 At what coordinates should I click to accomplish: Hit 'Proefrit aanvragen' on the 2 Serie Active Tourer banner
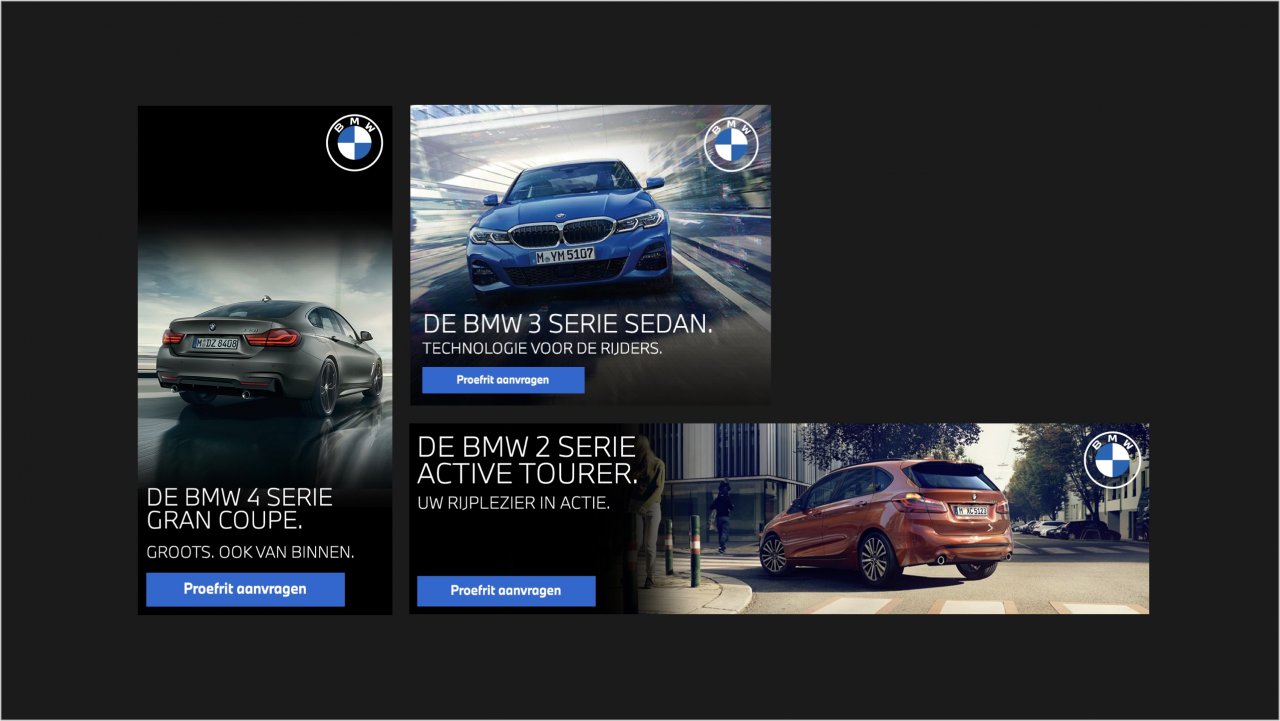pos(506,591)
